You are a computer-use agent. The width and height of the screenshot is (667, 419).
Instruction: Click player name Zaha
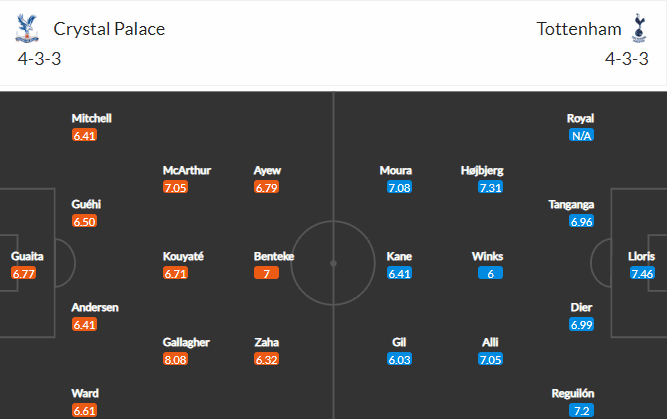tap(266, 342)
